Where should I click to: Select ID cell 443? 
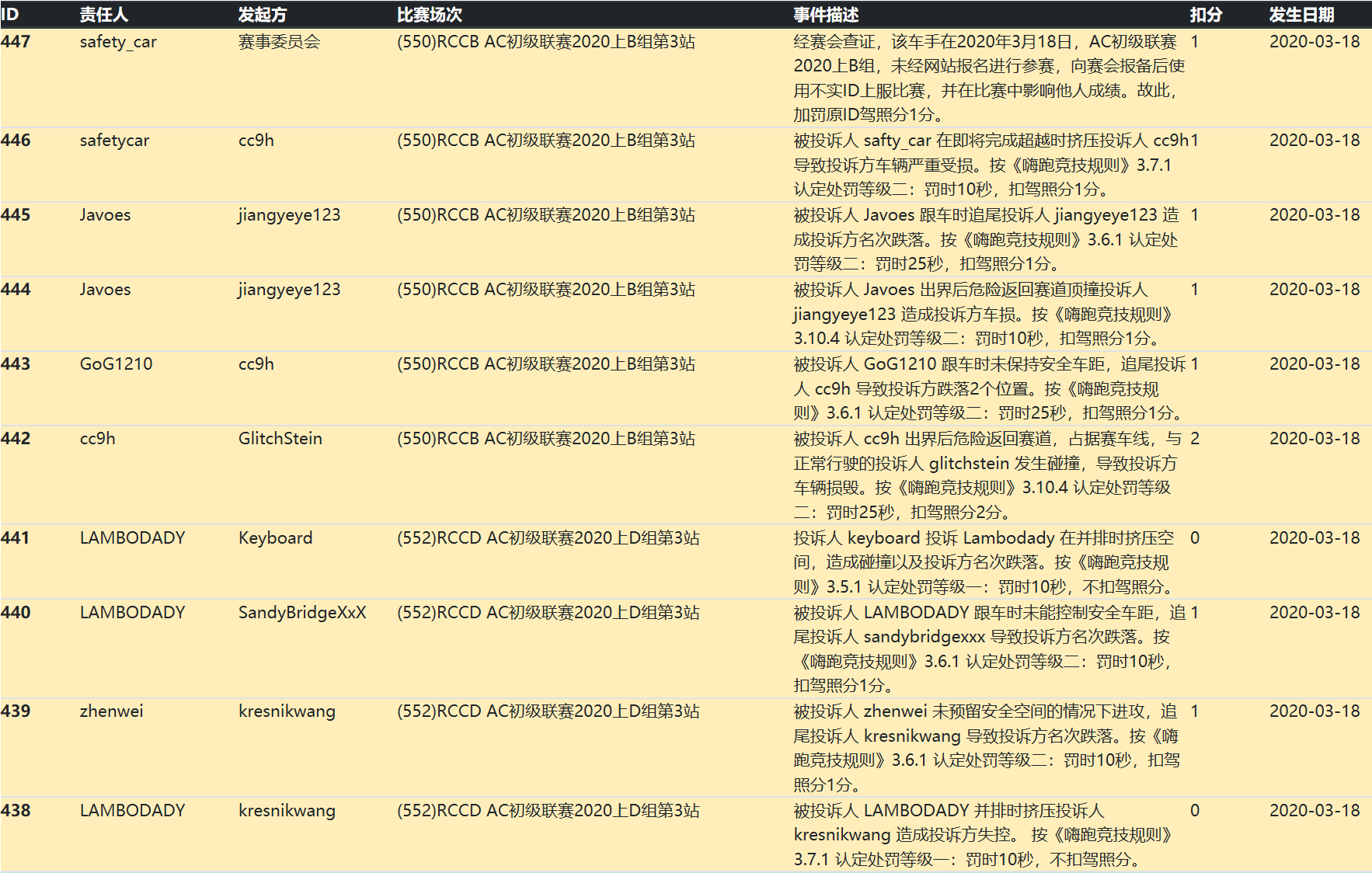pos(16,364)
